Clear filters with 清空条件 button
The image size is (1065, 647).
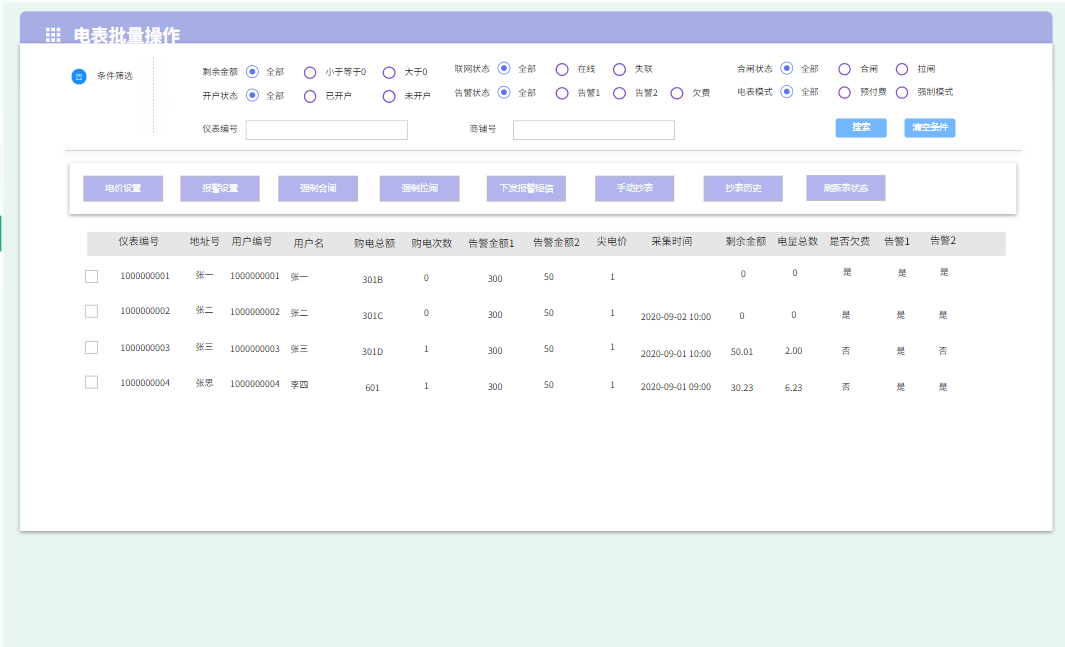(929, 128)
